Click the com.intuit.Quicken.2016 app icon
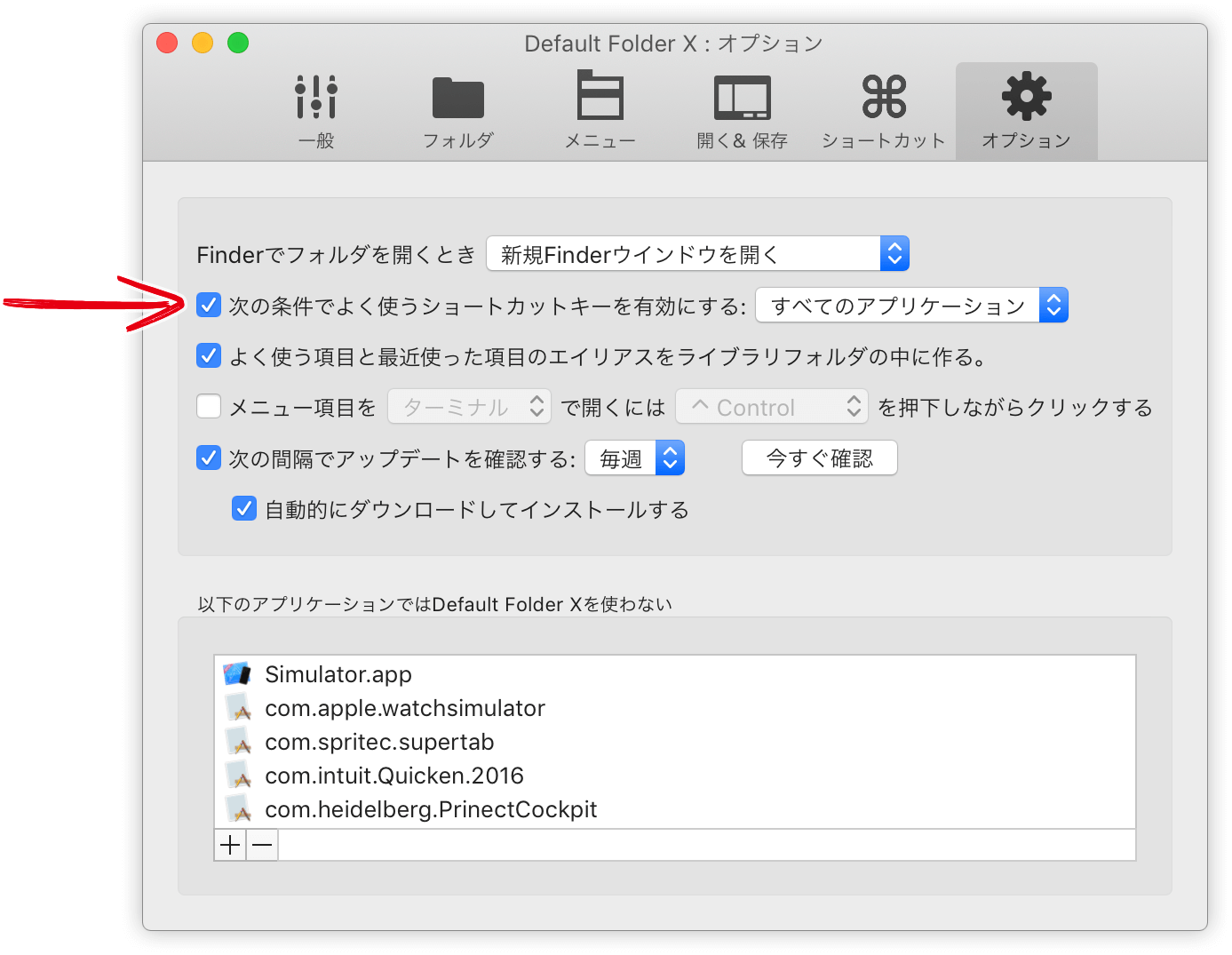Screen dimensions: 1232x955 pos(237,775)
